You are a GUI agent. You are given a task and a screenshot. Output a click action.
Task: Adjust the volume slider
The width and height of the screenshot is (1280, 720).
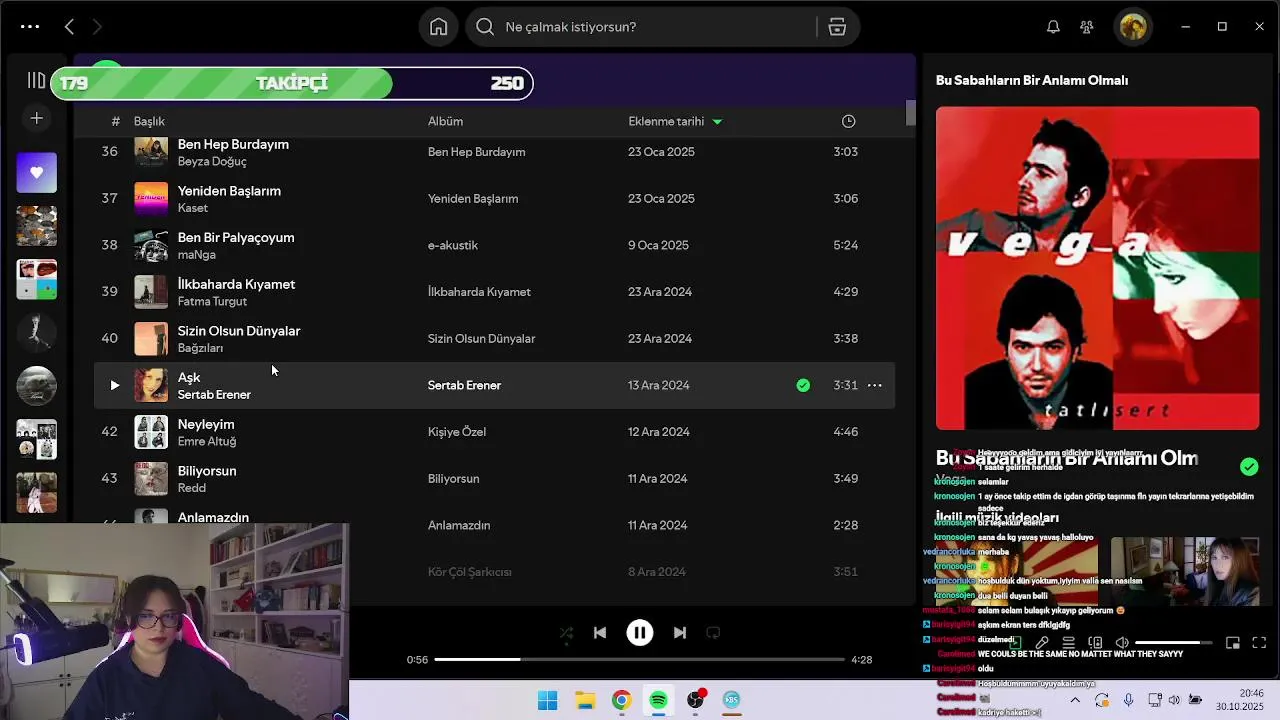[1173, 643]
